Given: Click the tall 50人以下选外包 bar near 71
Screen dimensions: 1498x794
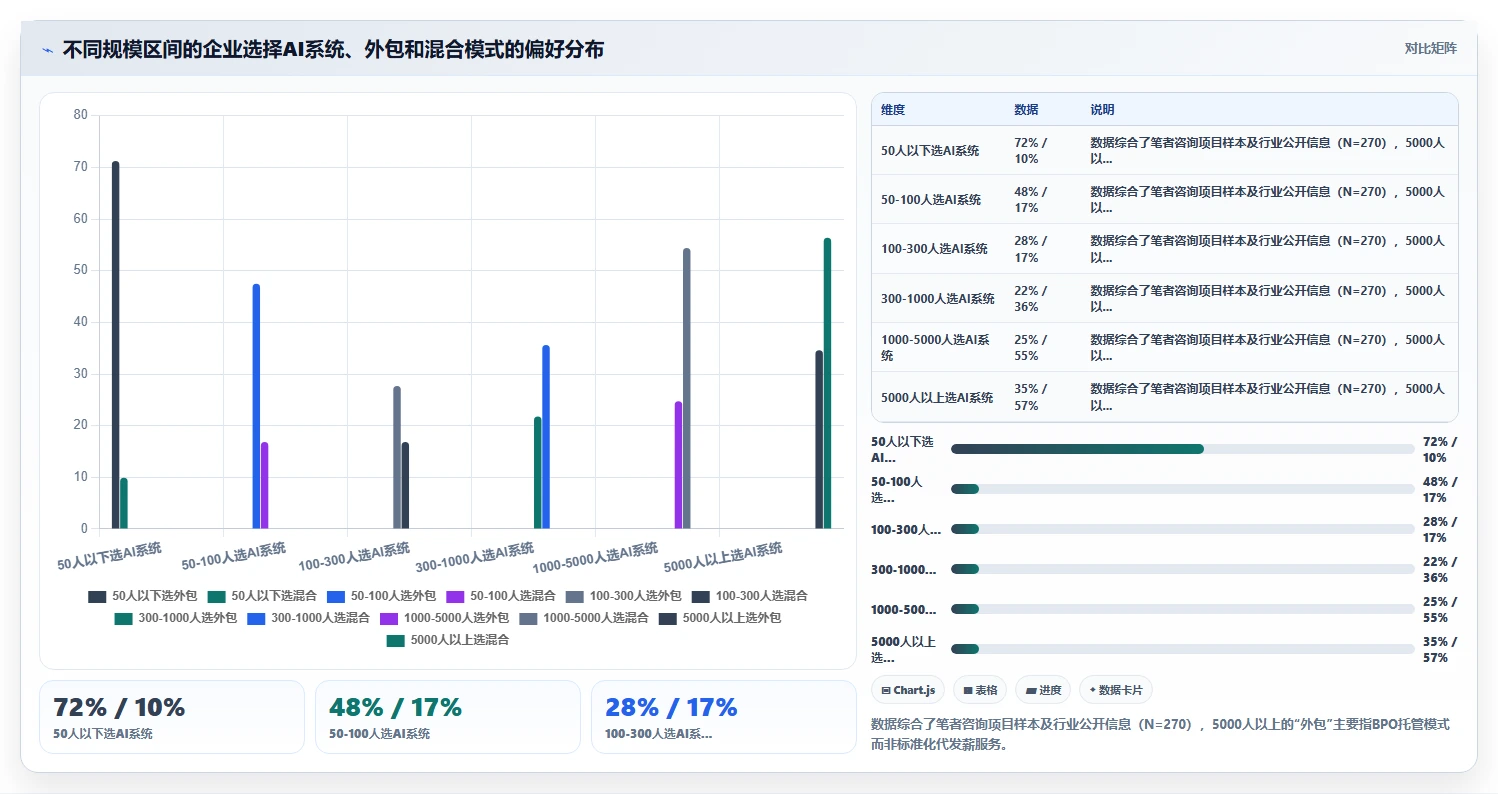Looking at the screenshot, I should point(116,345).
